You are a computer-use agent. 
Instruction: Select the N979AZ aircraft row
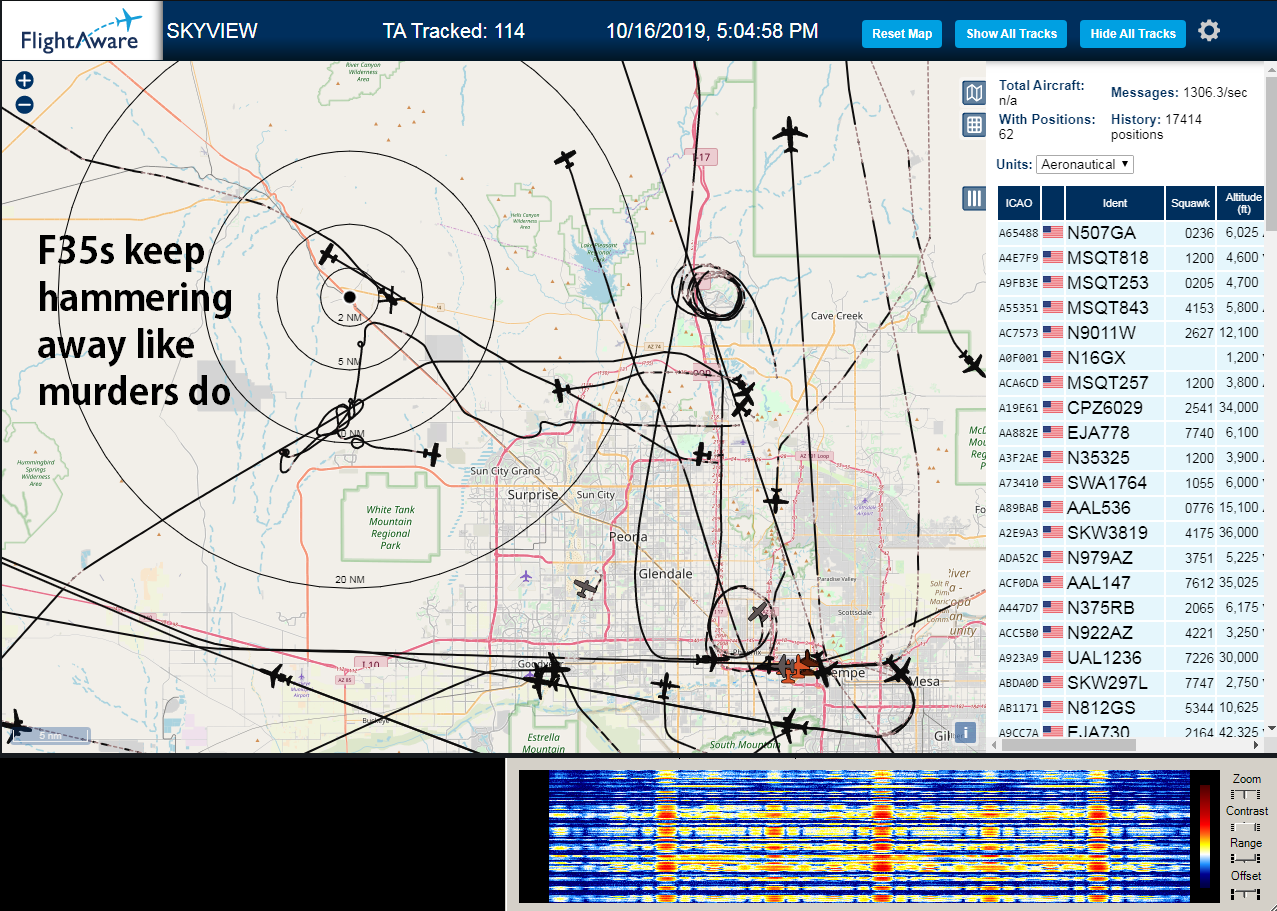[x=1131, y=557]
